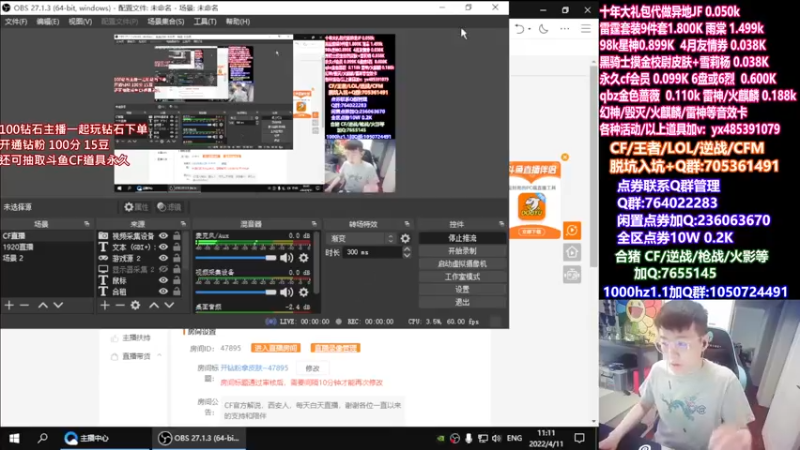The width and height of the screenshot is (800, 450).
Task: Open 视图(V) menu in OBS
Action: tap(80, 21)
